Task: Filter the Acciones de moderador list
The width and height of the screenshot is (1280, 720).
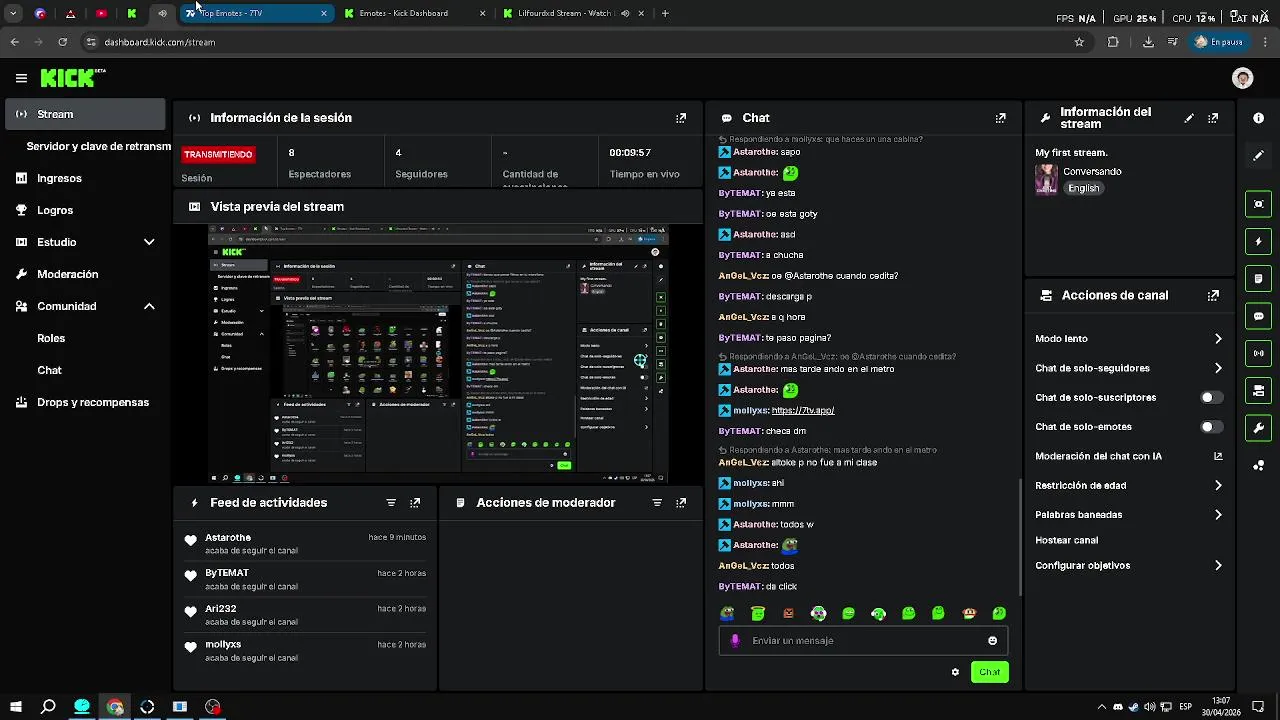Action: (x=657, y=503)
